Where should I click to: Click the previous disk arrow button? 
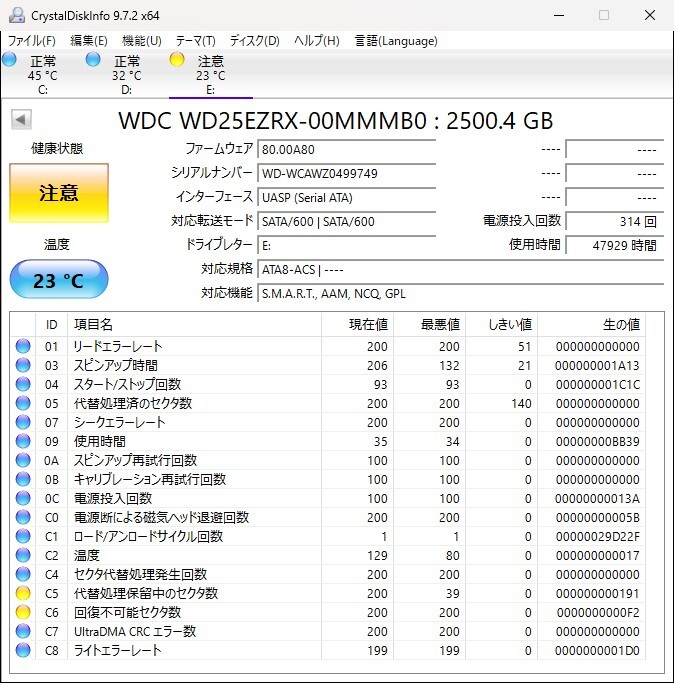21,119
